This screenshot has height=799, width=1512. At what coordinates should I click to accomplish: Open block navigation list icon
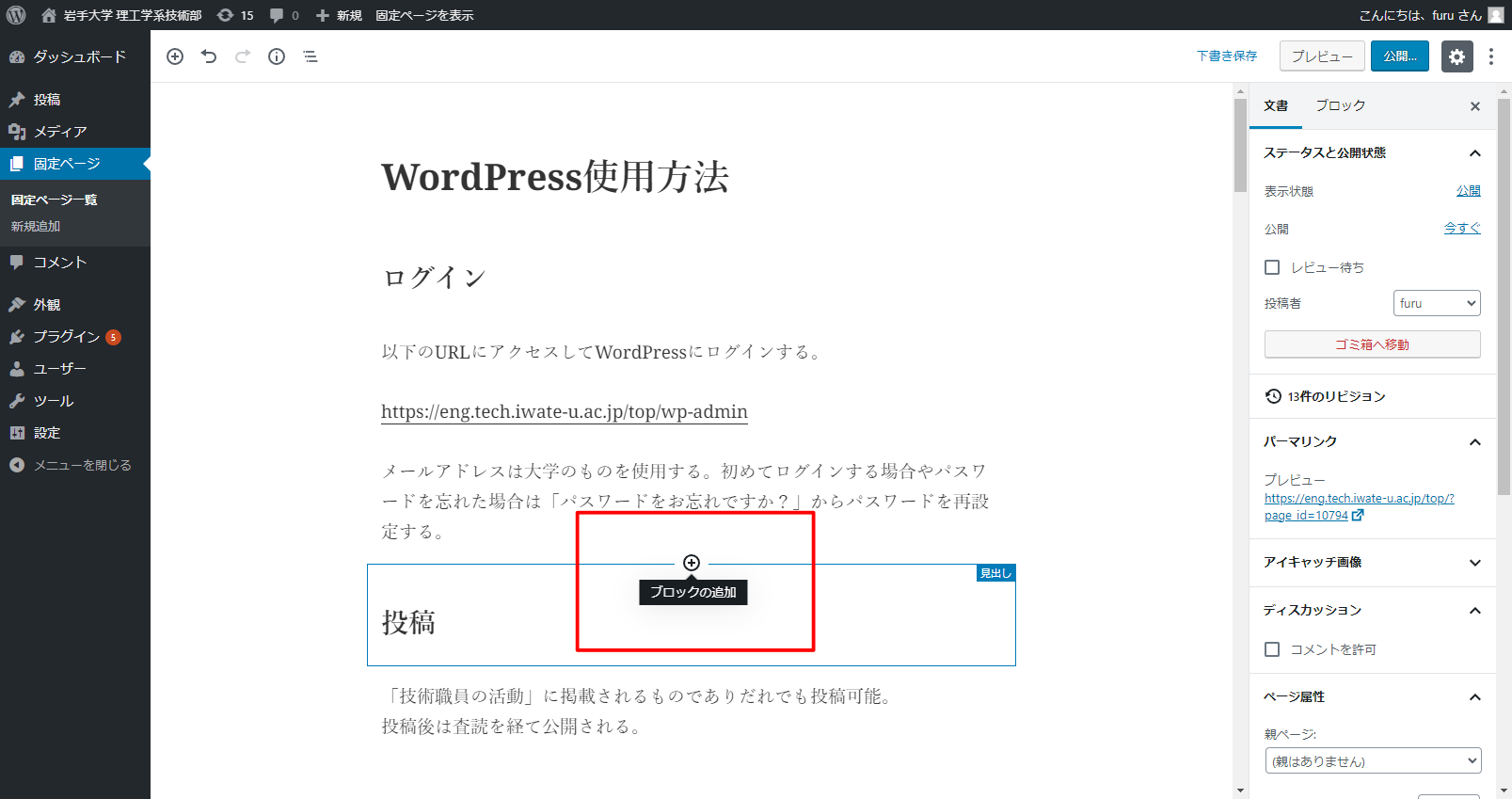pyautogui.click(x=310, y=56)
